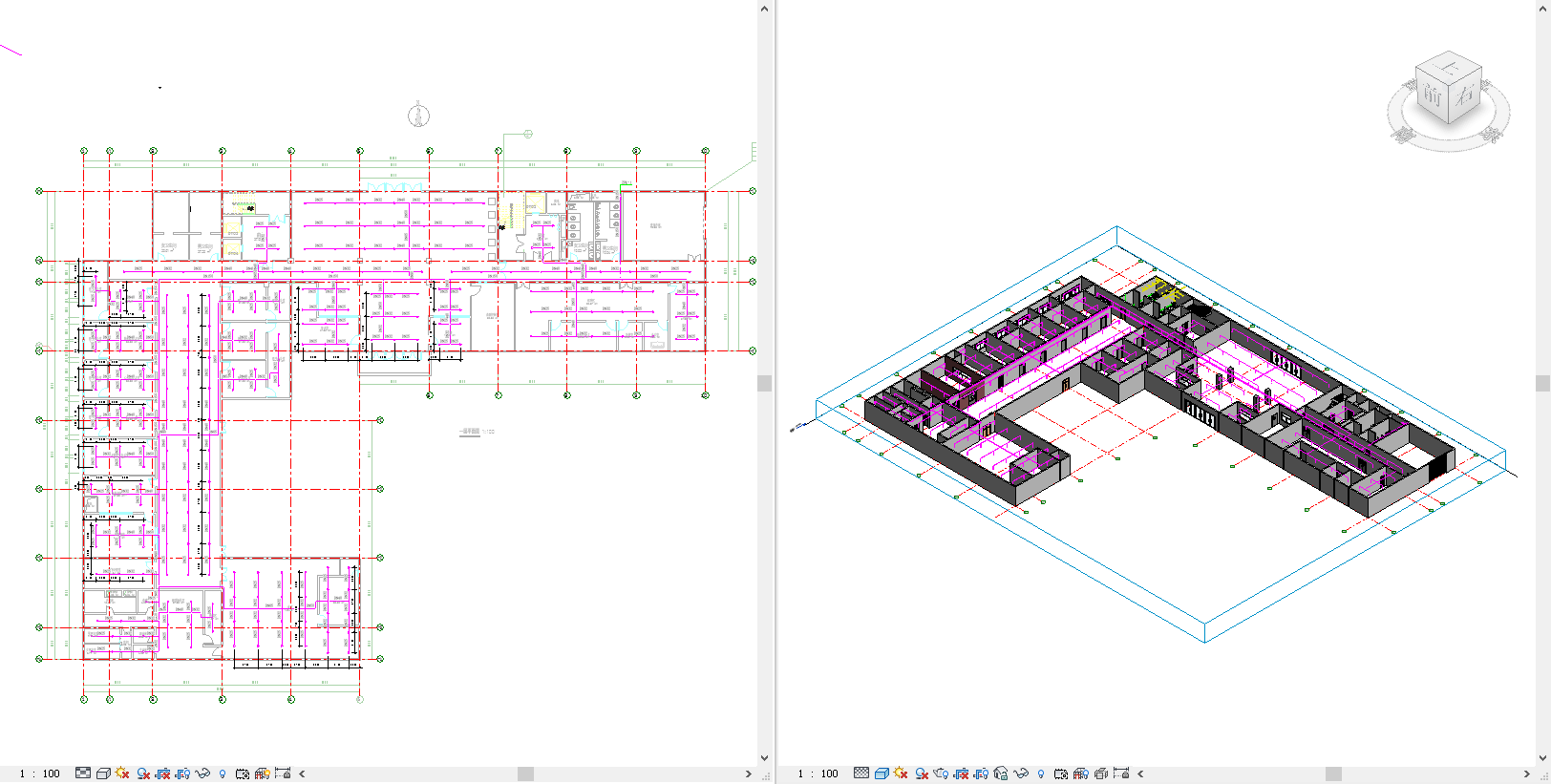The image size is (1551, 784).
Task: Toggle crop view in 3D view bar
Action: click(961, 773)
